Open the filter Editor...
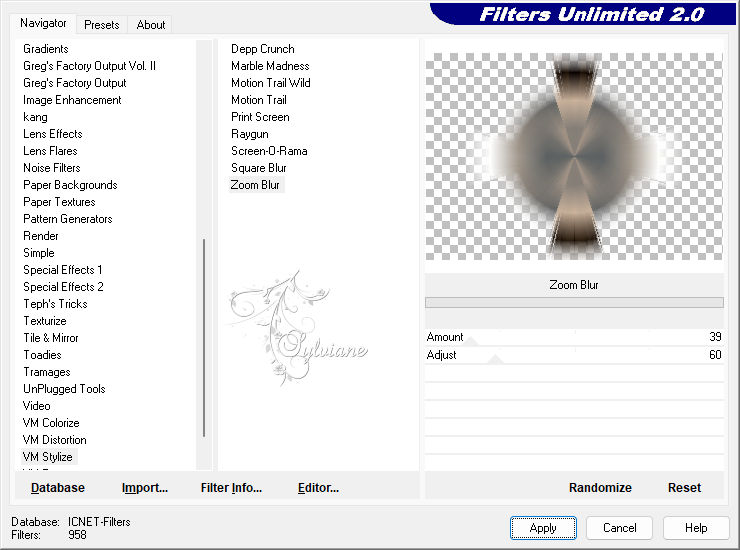 click(318, 488)
